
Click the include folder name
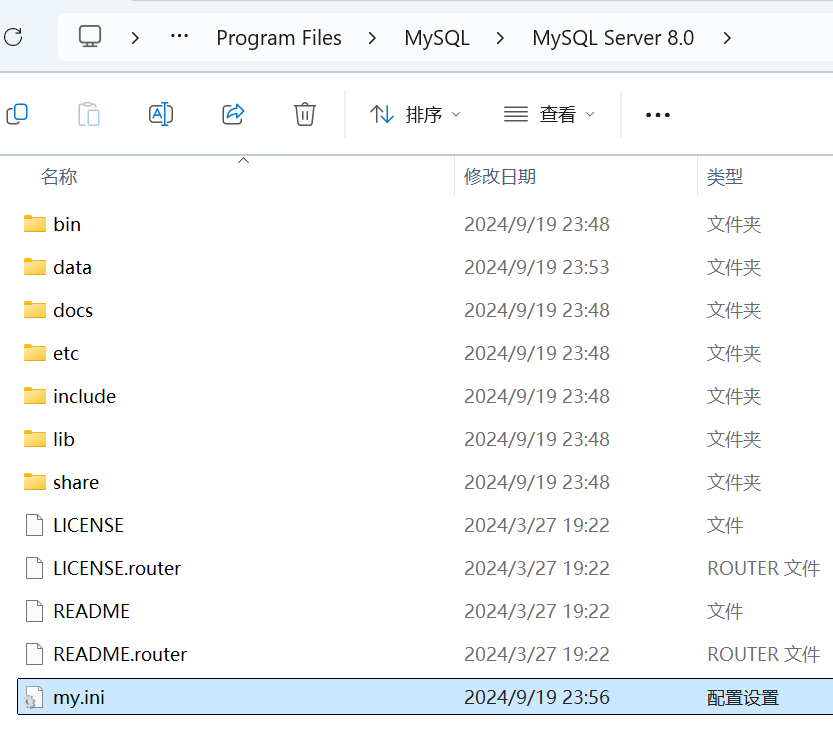pos(84,396)
